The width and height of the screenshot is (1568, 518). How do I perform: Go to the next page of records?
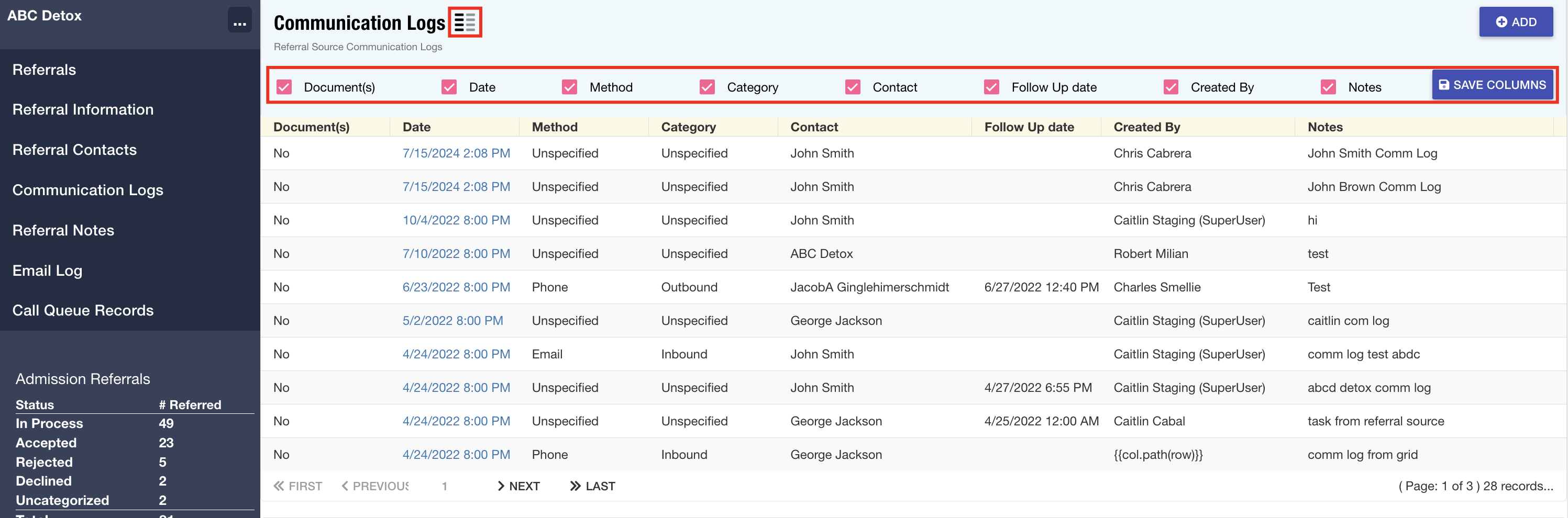[518, 486]
